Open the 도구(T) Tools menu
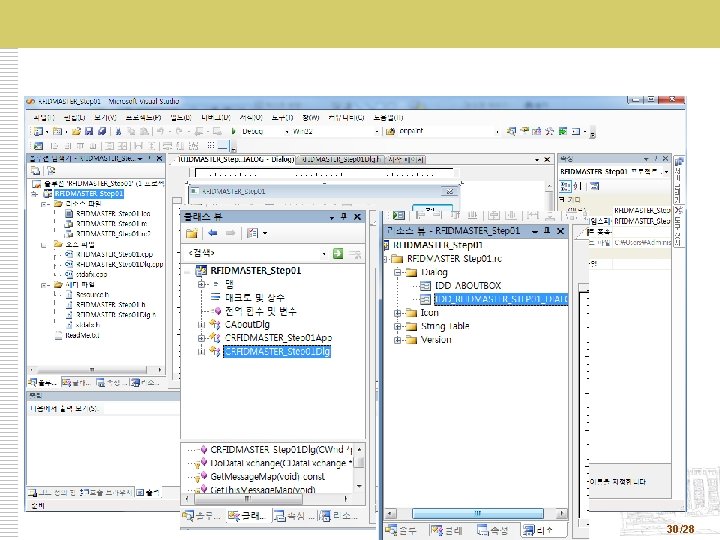This screenshot has width=720, height=540. [x=282, y=118]
